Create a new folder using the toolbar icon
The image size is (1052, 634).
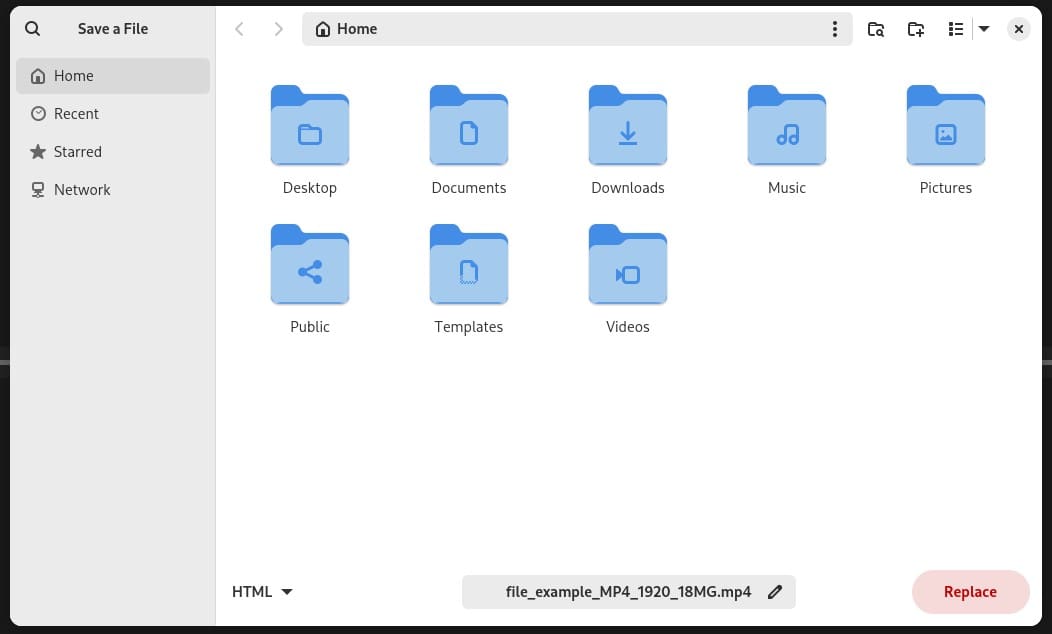(916, 29)
